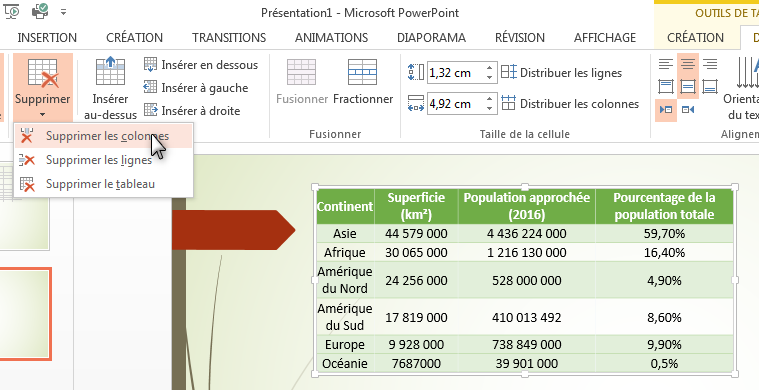Click Population approchée (2016) header cell
The image size is (759, 390).
pyautogui.click(x=527, y=207)
